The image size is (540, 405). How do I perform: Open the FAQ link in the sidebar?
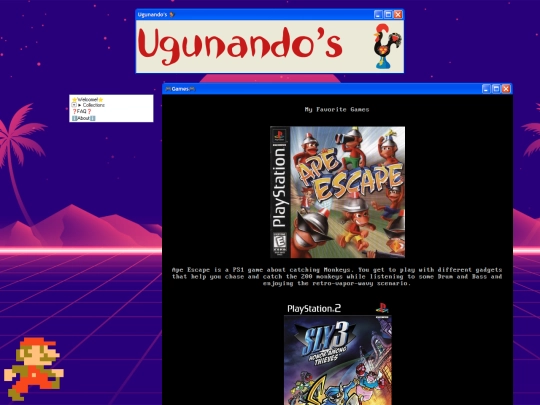(82, 111)
